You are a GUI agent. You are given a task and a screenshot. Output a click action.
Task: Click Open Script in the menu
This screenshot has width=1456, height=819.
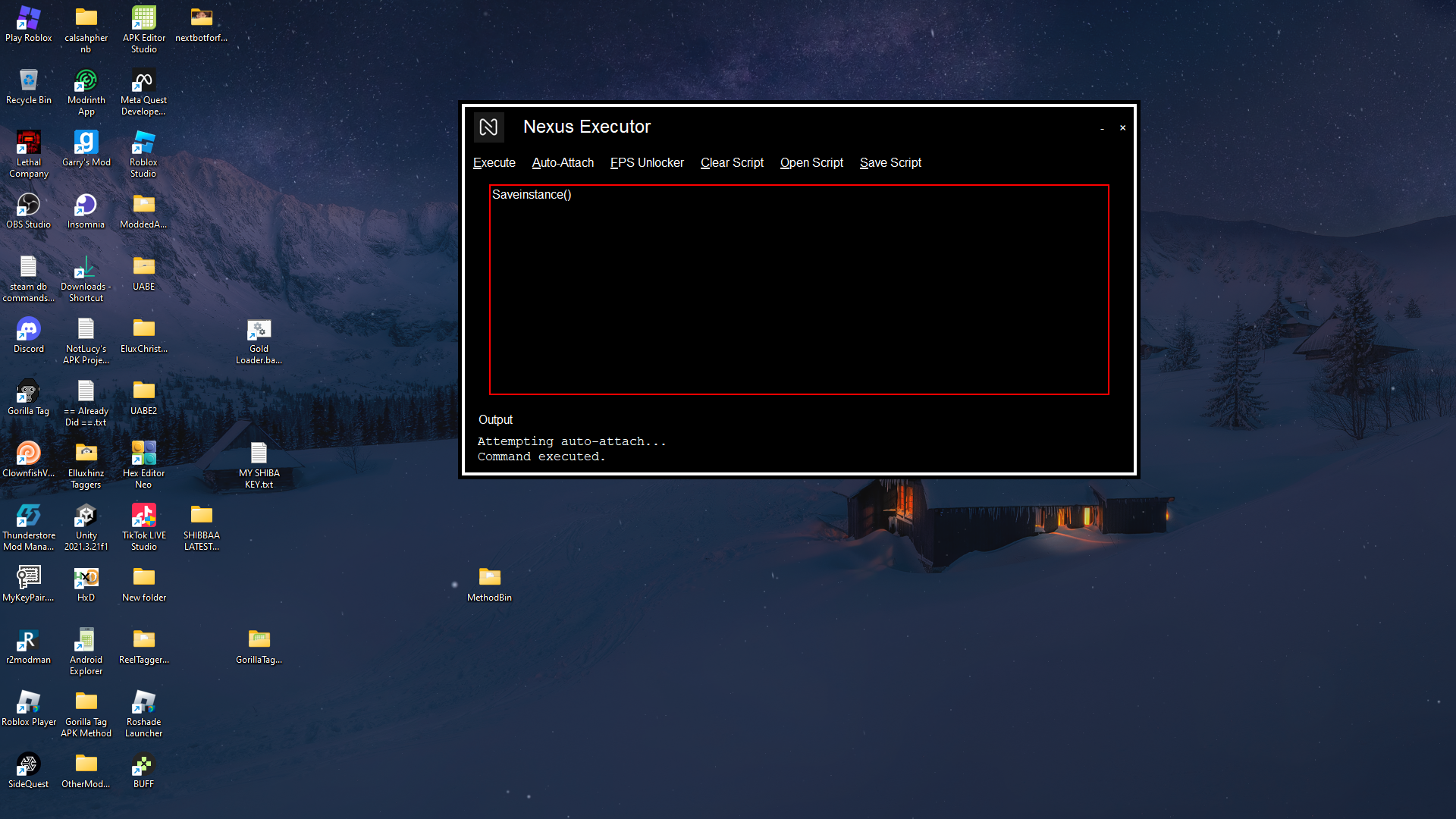[x=811, y=162]
